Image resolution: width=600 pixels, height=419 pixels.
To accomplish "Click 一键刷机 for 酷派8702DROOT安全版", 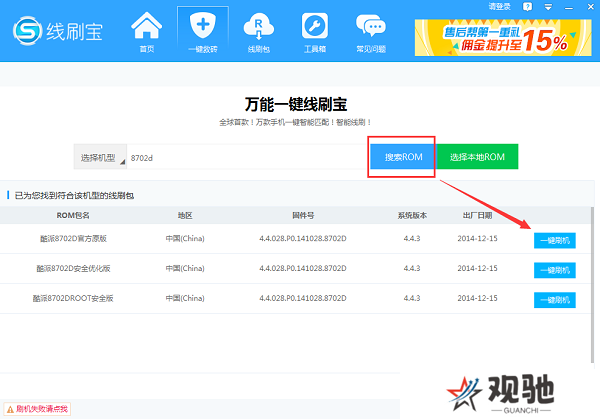I will [x=554, y=300].
